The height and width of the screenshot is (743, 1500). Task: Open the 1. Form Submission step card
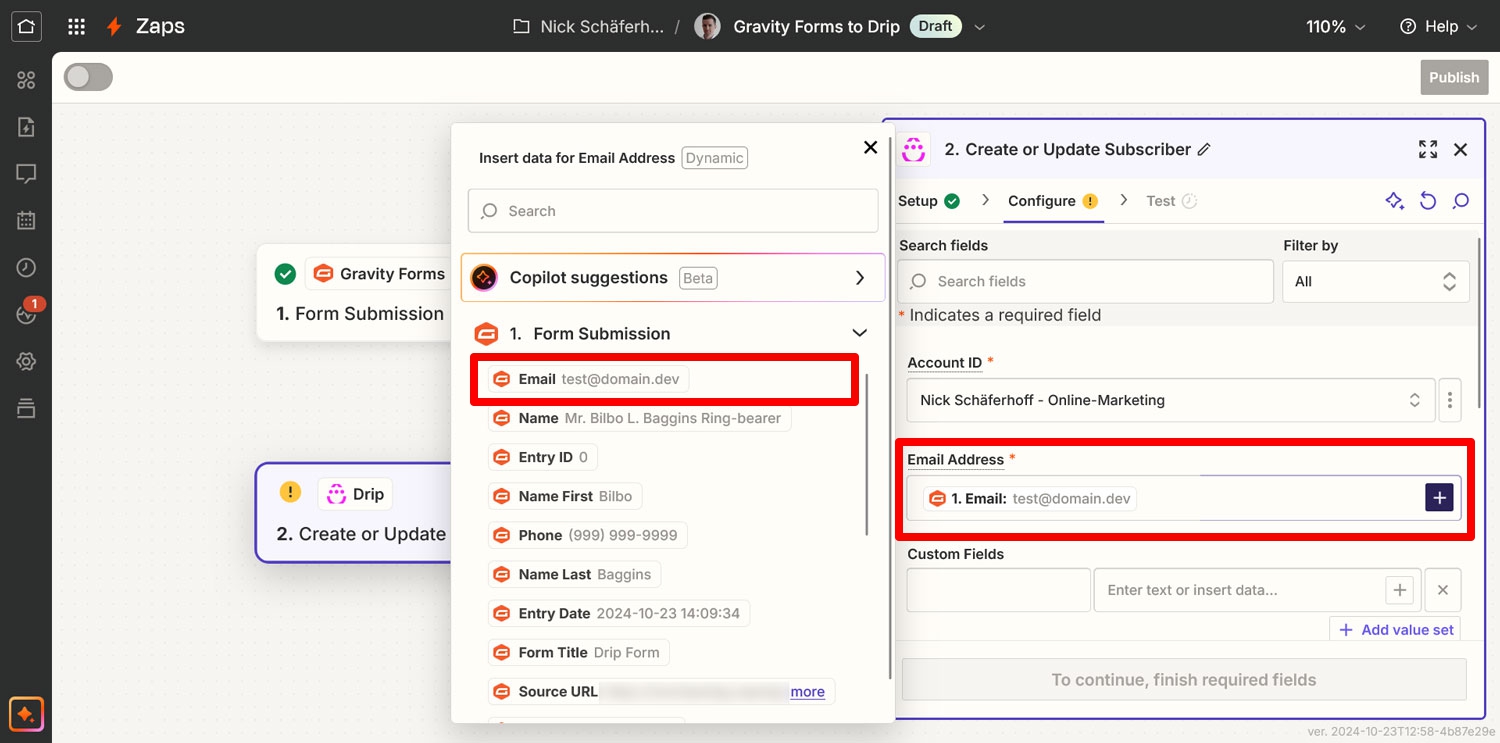coord(354,293)
